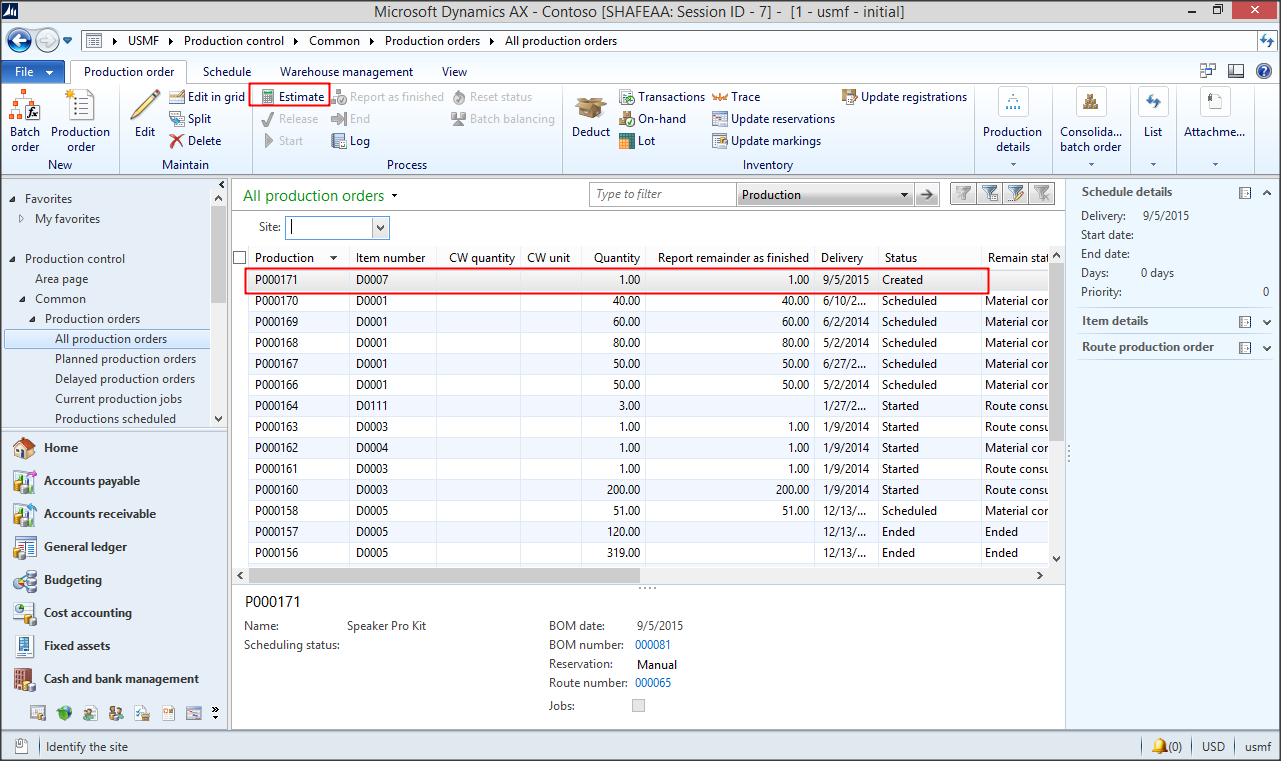Collapse the Common tree node

(21, 299)
